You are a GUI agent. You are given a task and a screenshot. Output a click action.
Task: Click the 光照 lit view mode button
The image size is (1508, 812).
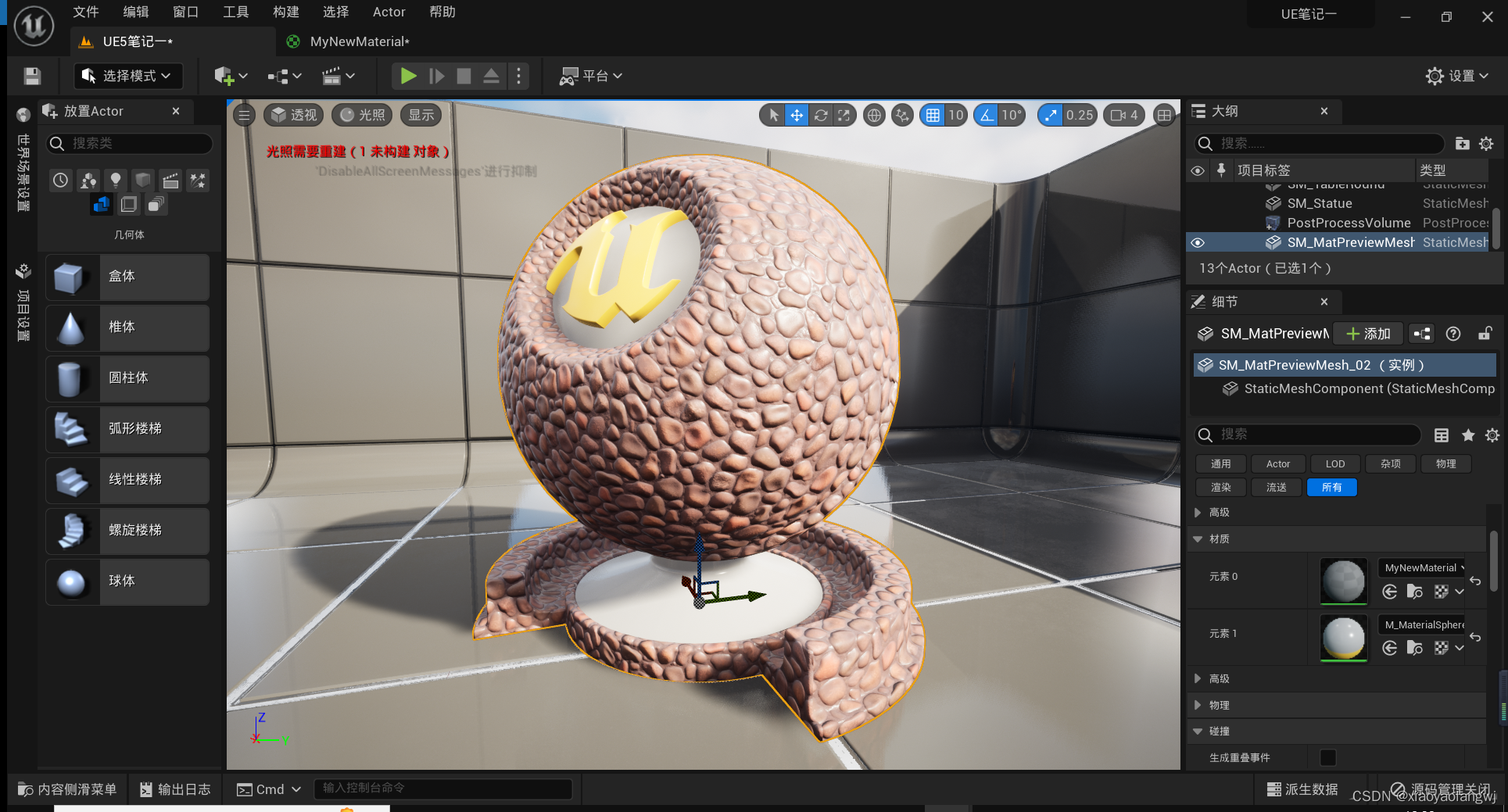(363, 116)
